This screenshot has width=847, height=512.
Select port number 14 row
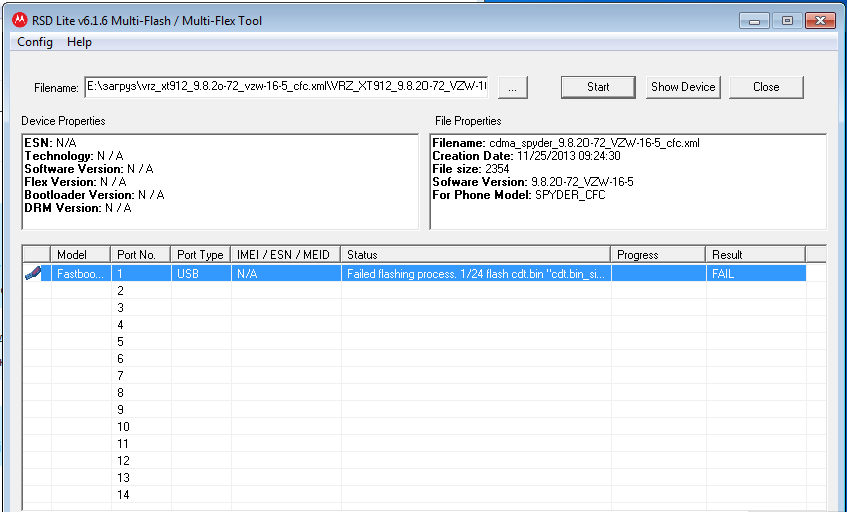(x=424, y=495)
